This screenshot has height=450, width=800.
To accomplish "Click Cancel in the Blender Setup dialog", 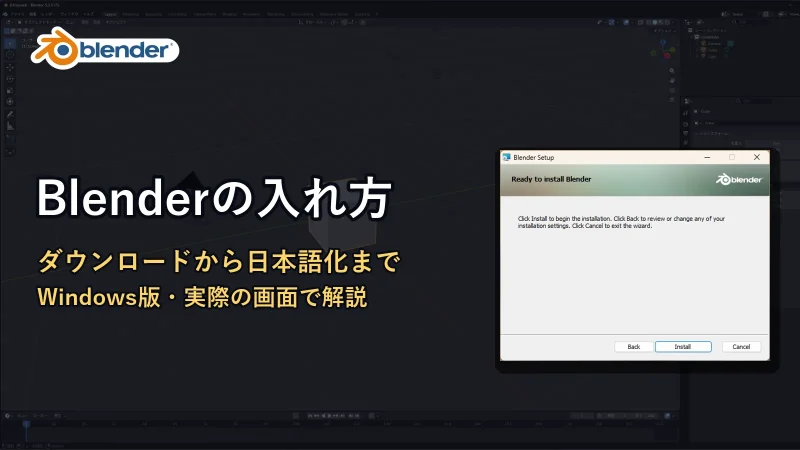I will coord(741,346).
